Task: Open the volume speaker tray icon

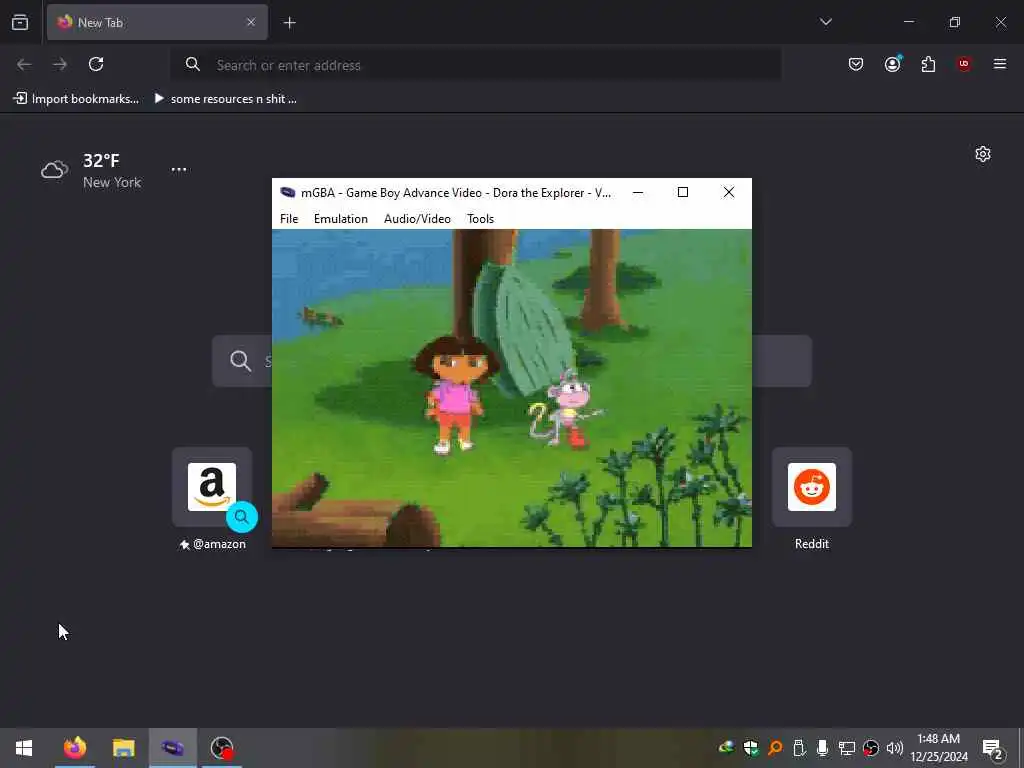Action: pyautogui.click(x=894, y=748)
